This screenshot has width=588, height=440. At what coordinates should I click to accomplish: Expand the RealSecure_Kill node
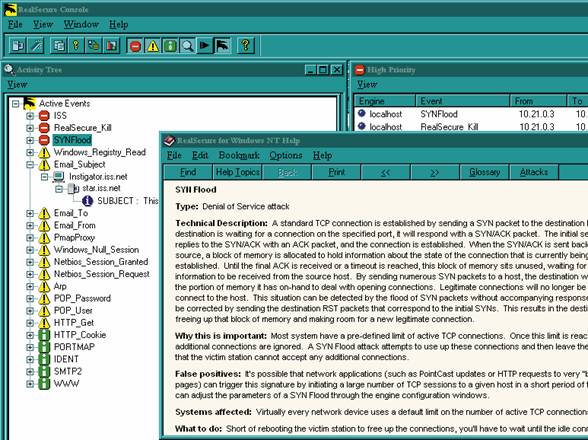[30, 128]
